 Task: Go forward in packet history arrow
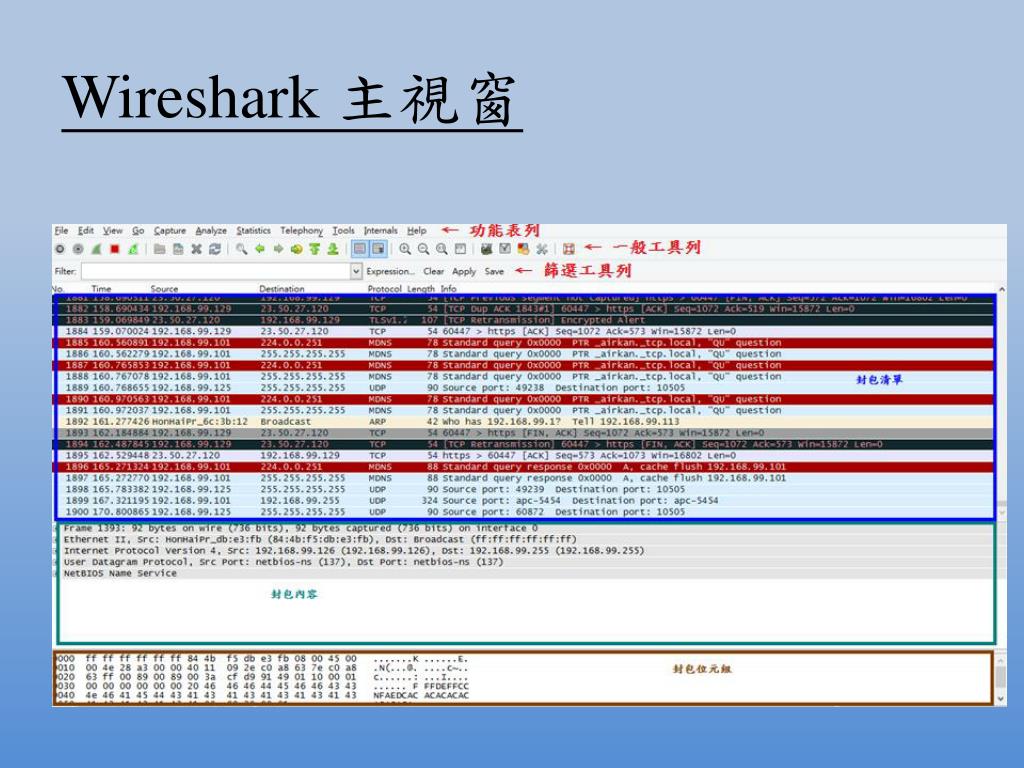pyautogui.click(x=278, y=249)
